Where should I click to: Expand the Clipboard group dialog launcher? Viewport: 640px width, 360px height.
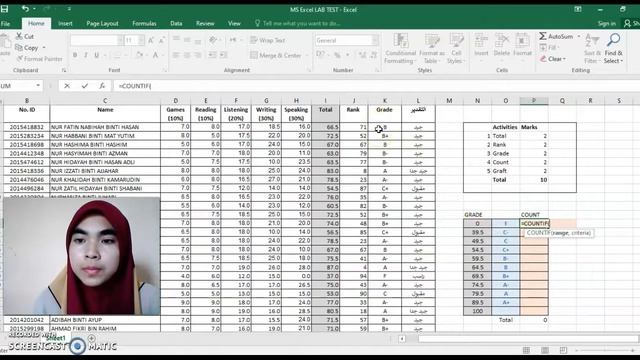coord(64,70)
